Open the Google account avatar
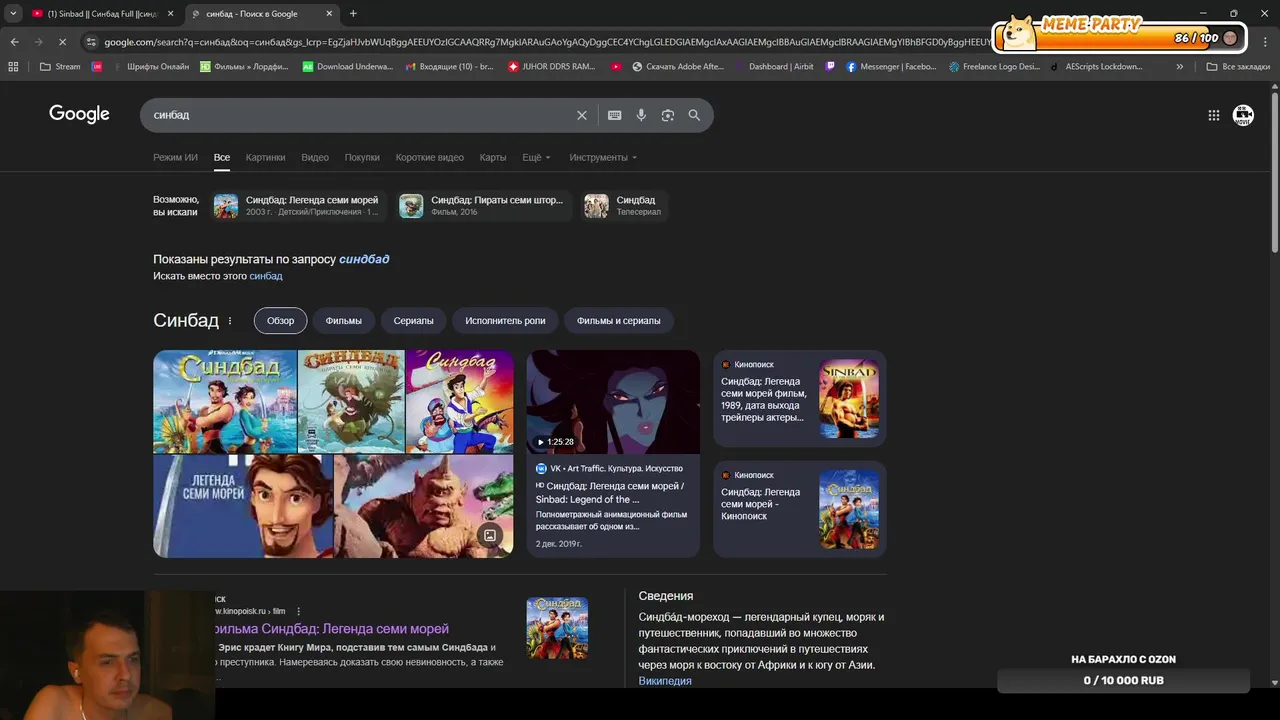 [x=1243, y=115]
